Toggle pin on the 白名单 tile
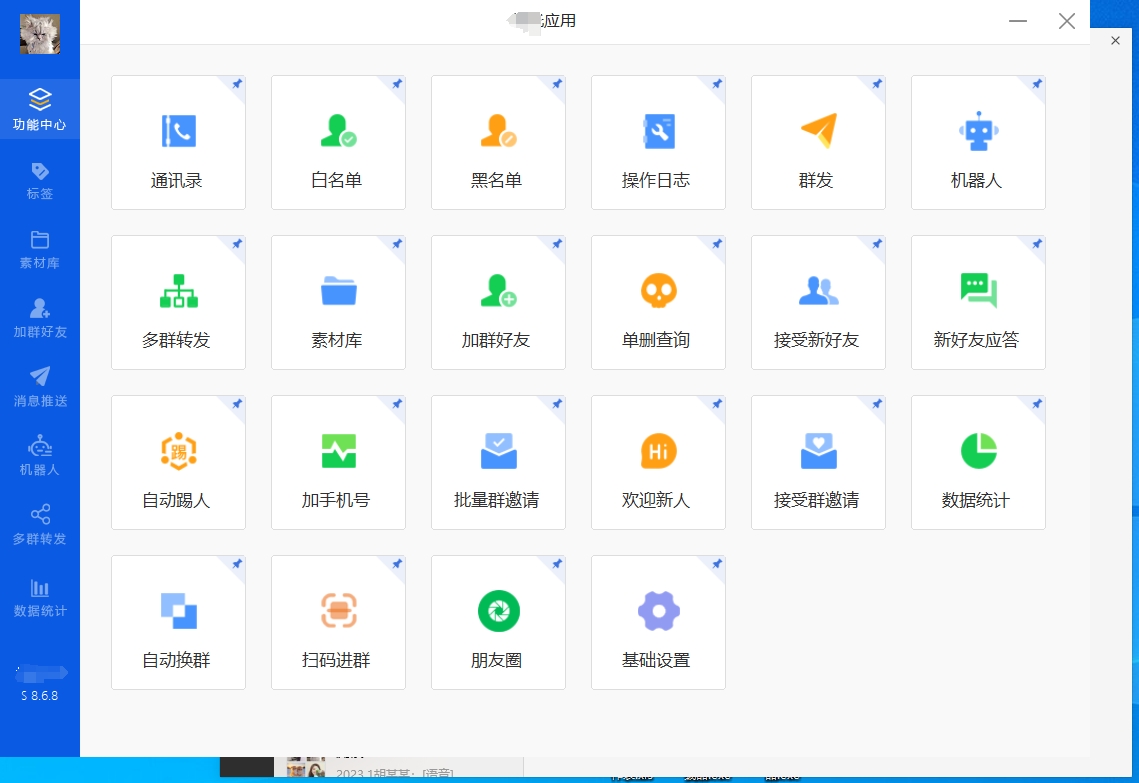Viewport: 1139px width, 783px height. (397, 84)
